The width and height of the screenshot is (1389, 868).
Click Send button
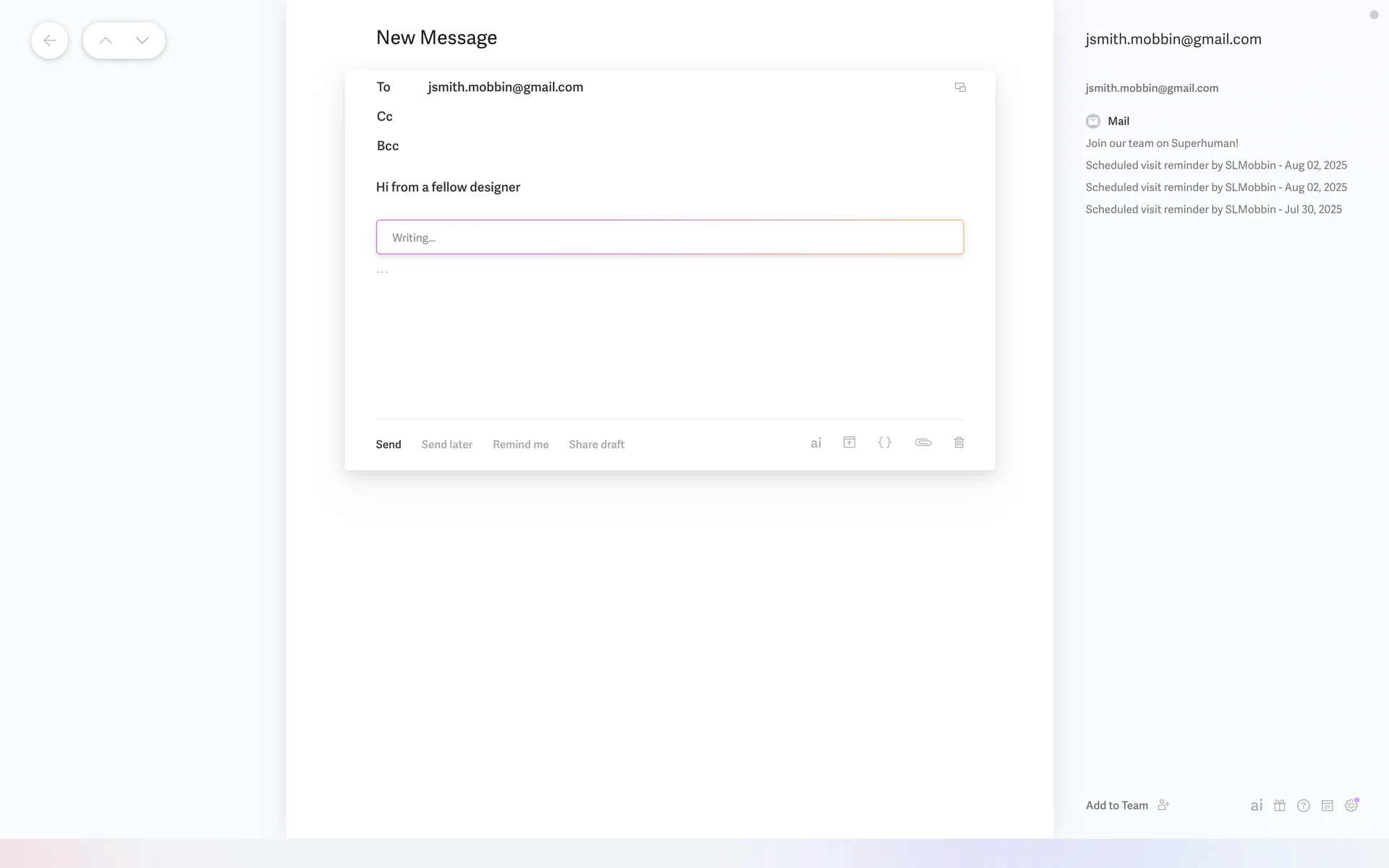(x=388, y=444)
